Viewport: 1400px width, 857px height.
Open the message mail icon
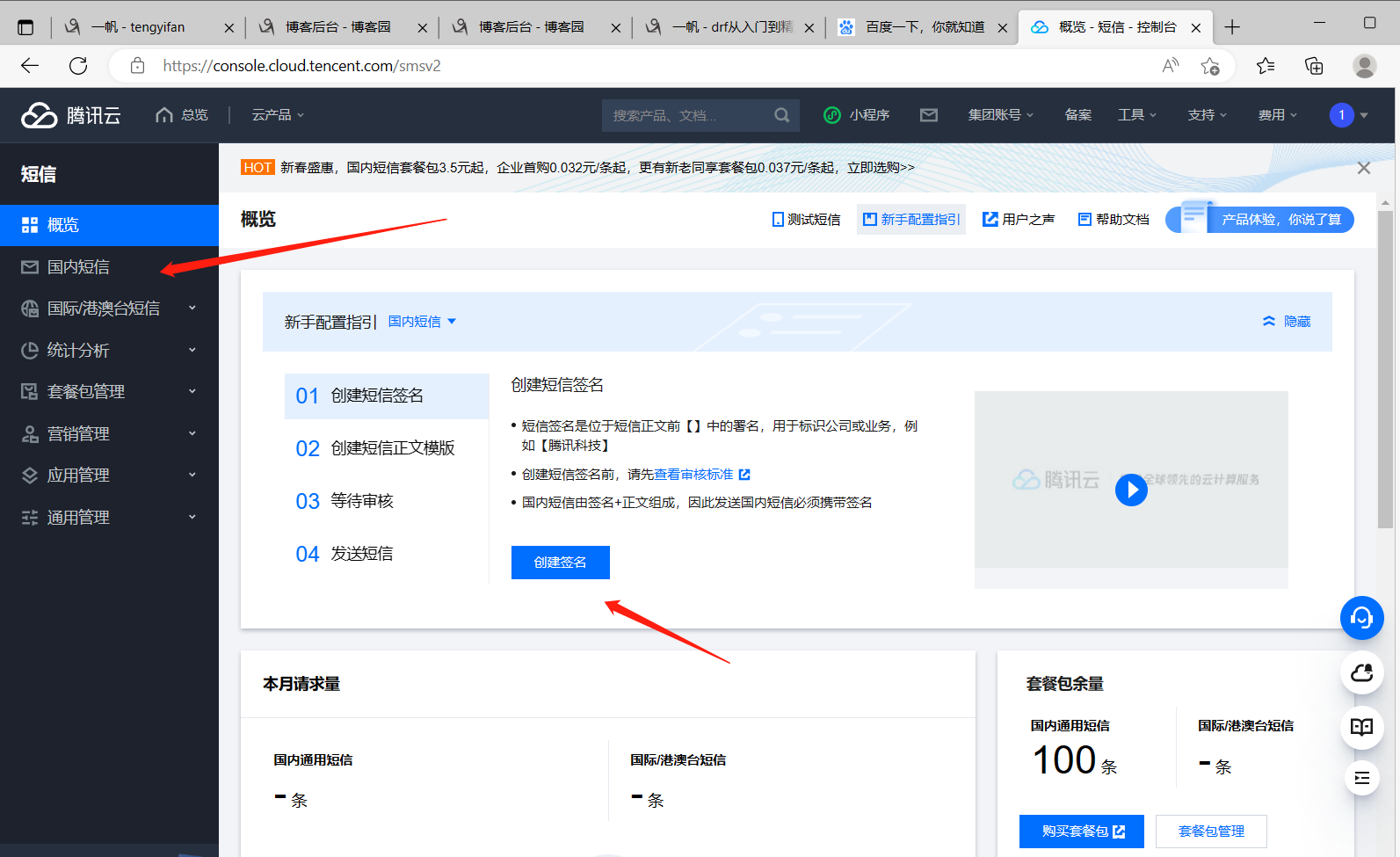929,115
